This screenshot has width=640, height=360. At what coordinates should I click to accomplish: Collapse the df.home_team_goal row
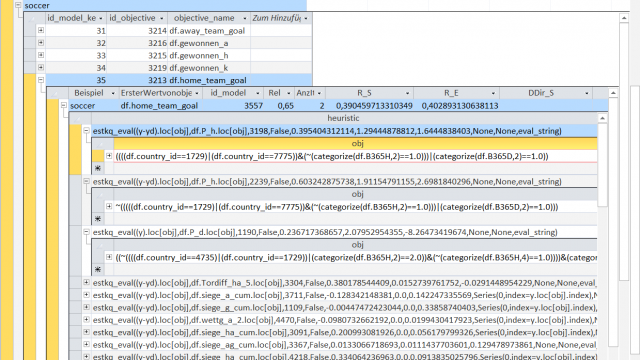(x=41, y=80)
